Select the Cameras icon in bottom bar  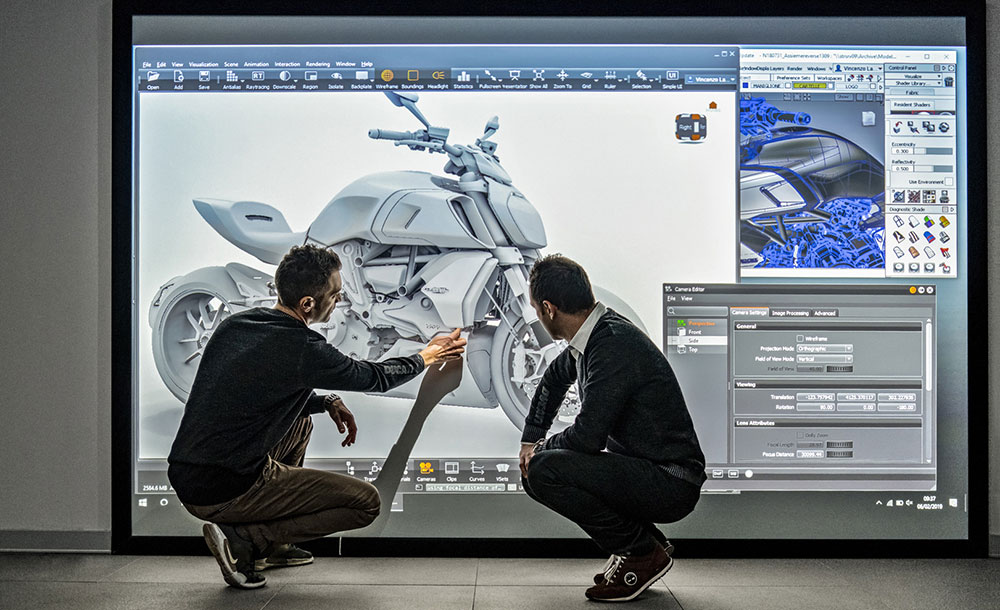[426, 468]
